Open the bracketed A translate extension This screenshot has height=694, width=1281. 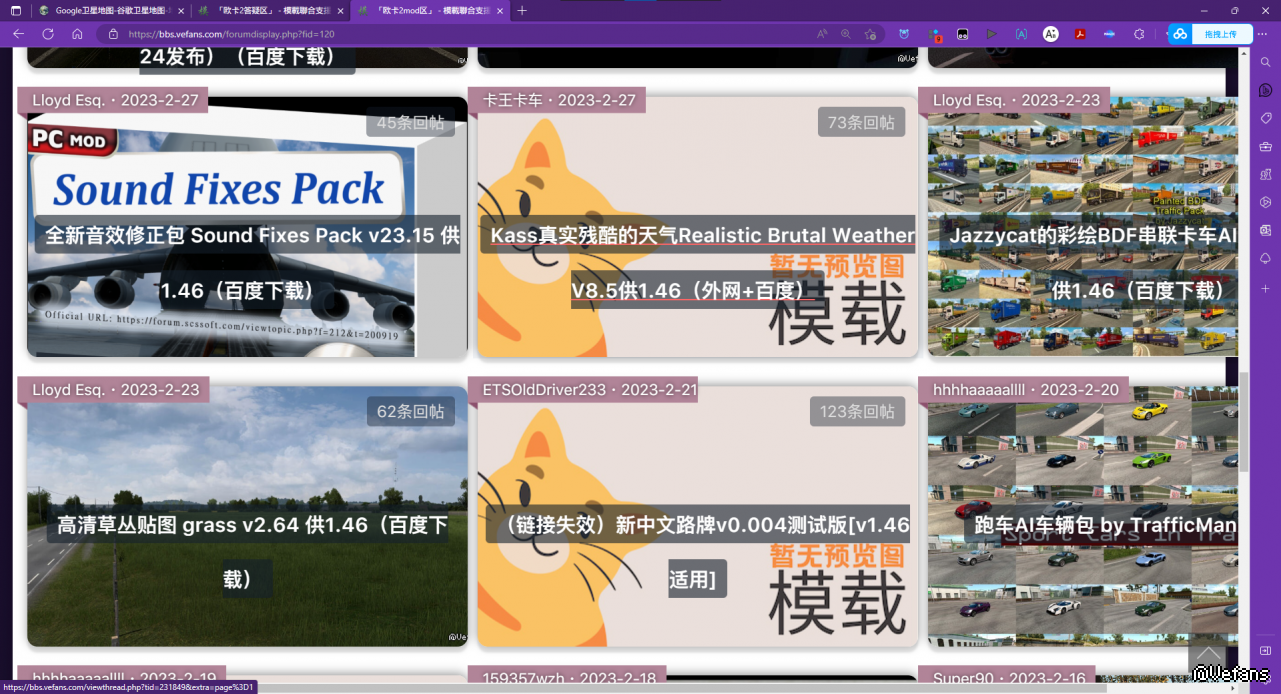pos(1021,34)
